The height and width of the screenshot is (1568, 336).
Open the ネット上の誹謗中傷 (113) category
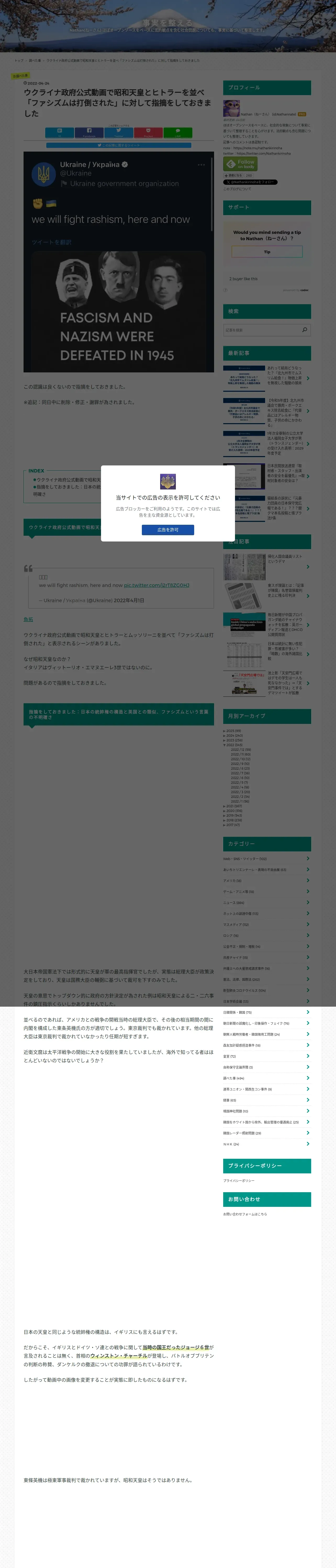tap(241, 914)
